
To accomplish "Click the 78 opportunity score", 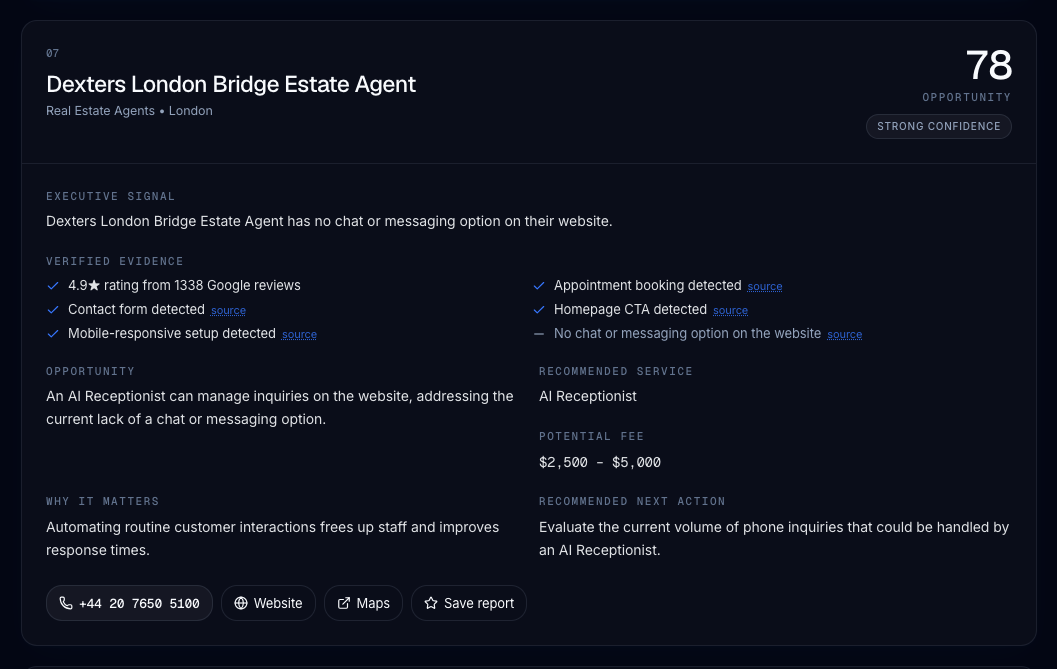I will click(989, 65).
